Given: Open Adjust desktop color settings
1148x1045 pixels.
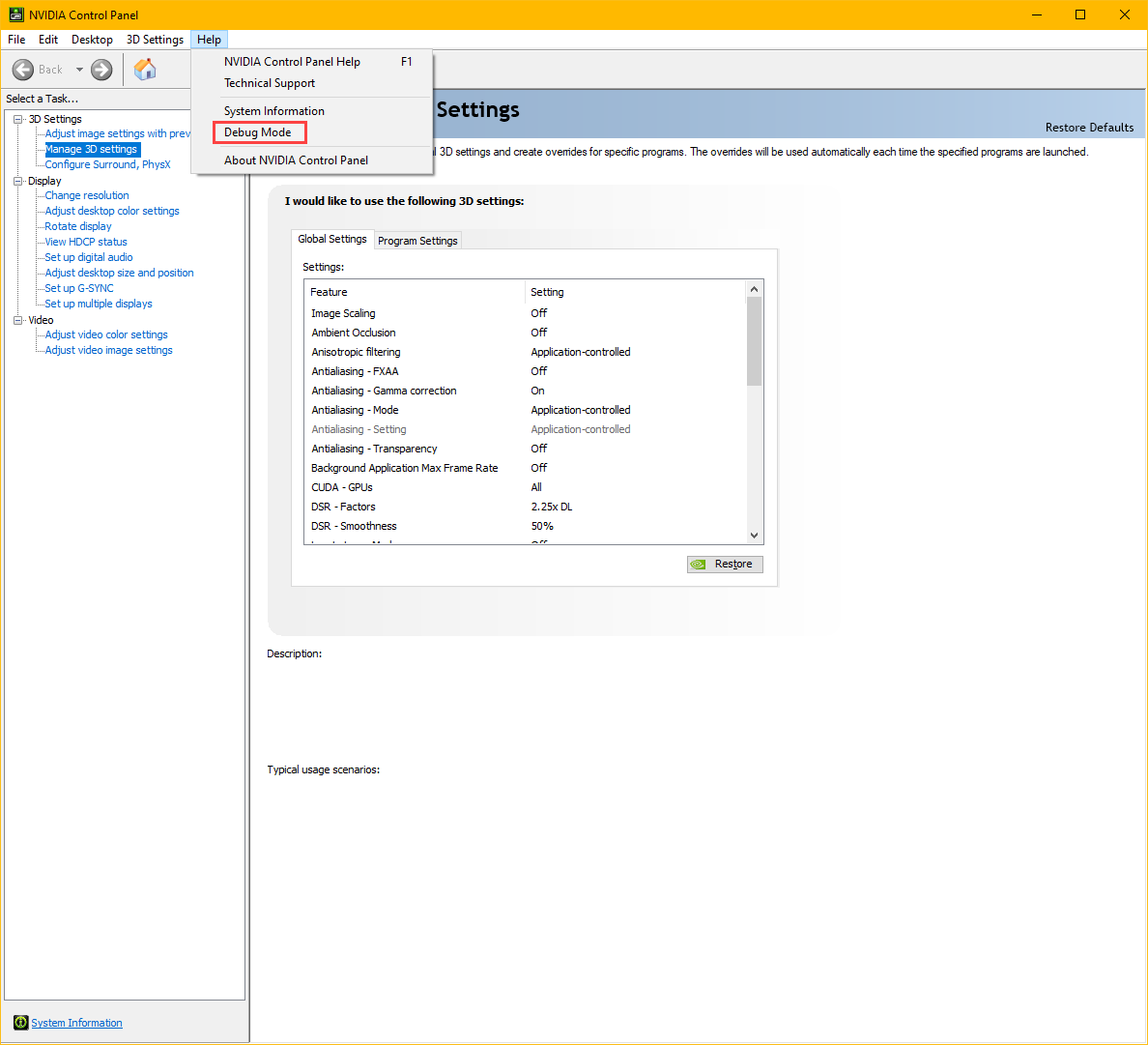Looking at the screenshot, I should tap(112, 211).
